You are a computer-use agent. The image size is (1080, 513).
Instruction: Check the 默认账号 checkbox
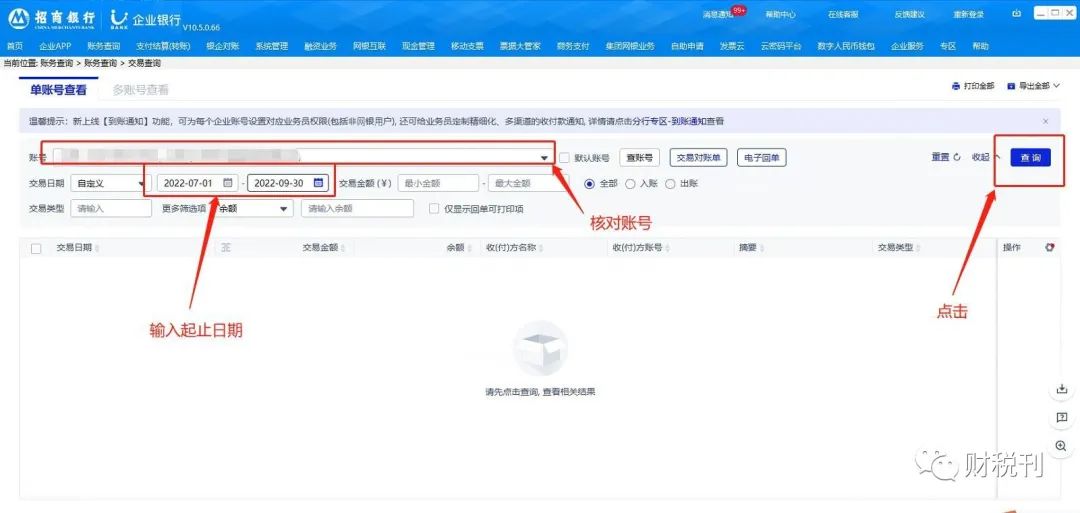[564, 158]
